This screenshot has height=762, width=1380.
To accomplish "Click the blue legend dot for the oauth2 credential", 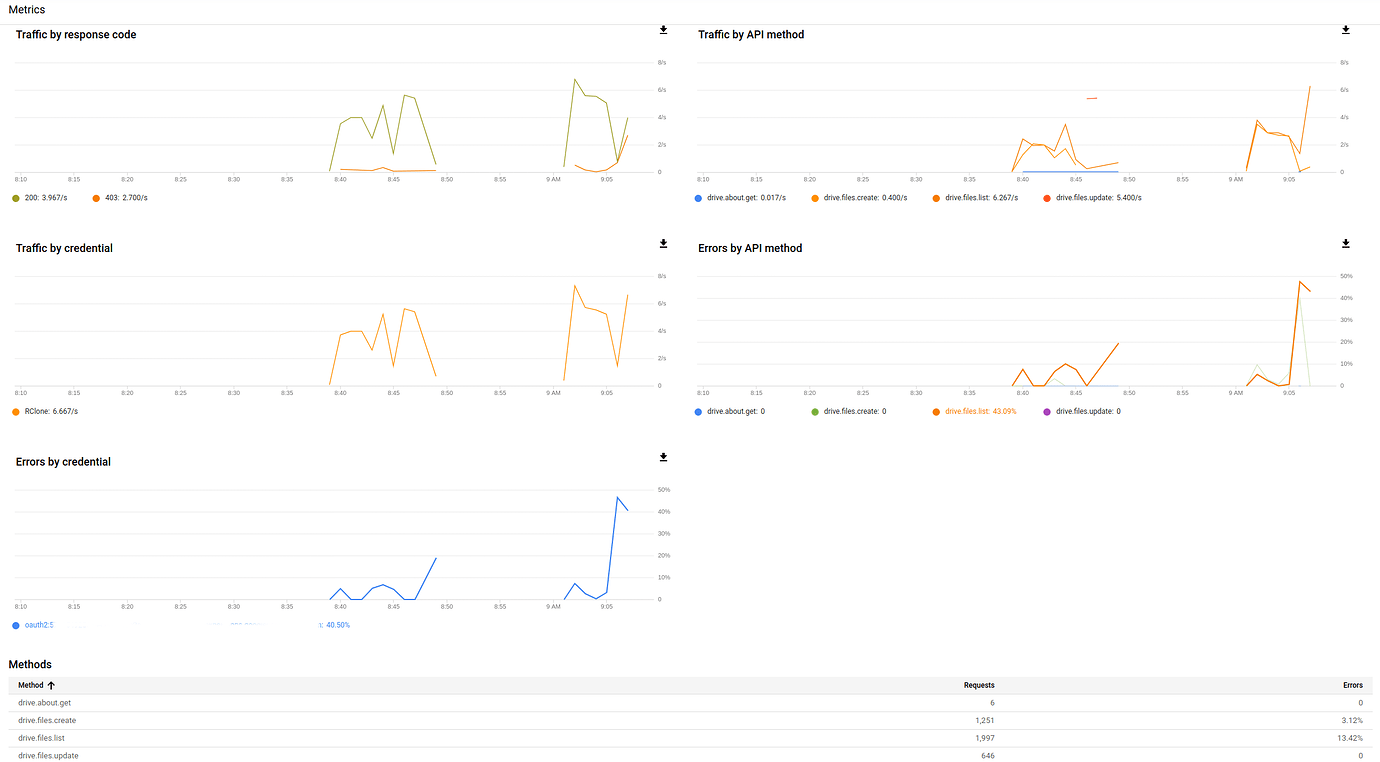I will pos(14,624).
